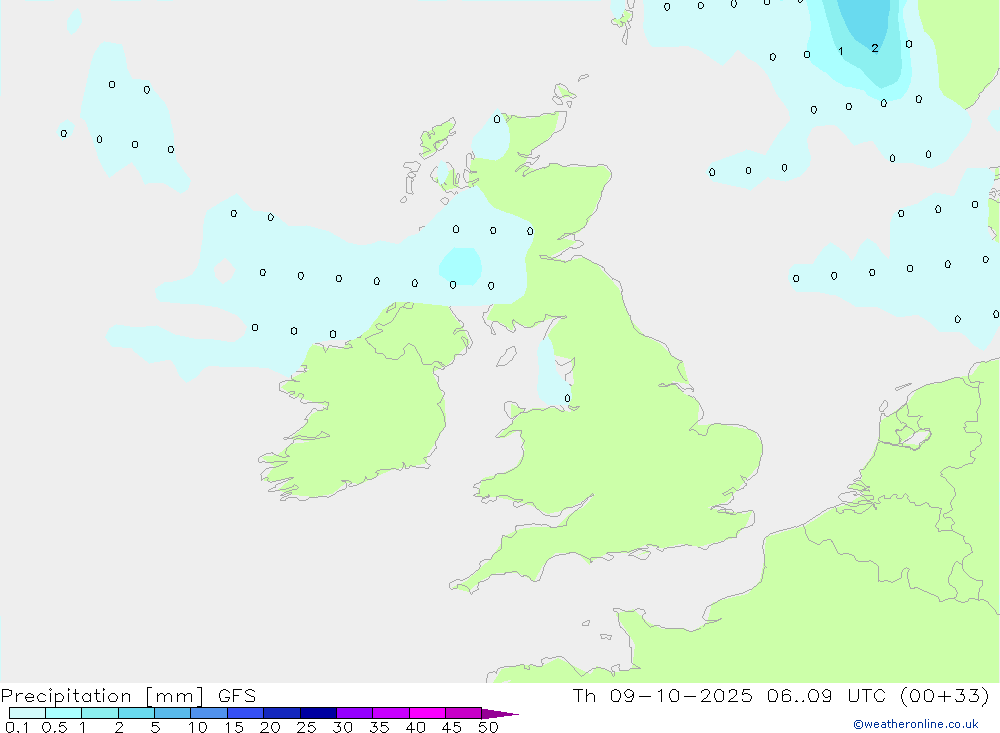Click the 15–20 mm legend color swatch
The width and height of the screenshot is (1000, 733).
click(x=246, y=713)
